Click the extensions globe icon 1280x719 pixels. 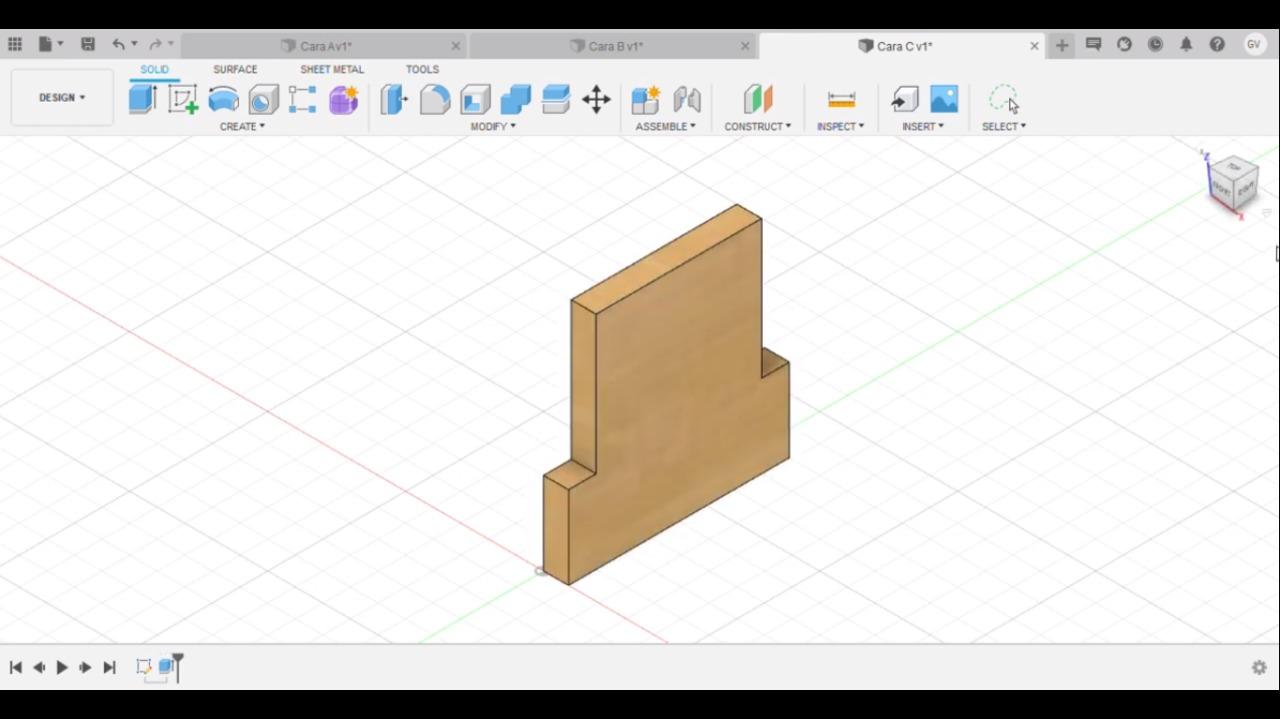pos(1124,45)
